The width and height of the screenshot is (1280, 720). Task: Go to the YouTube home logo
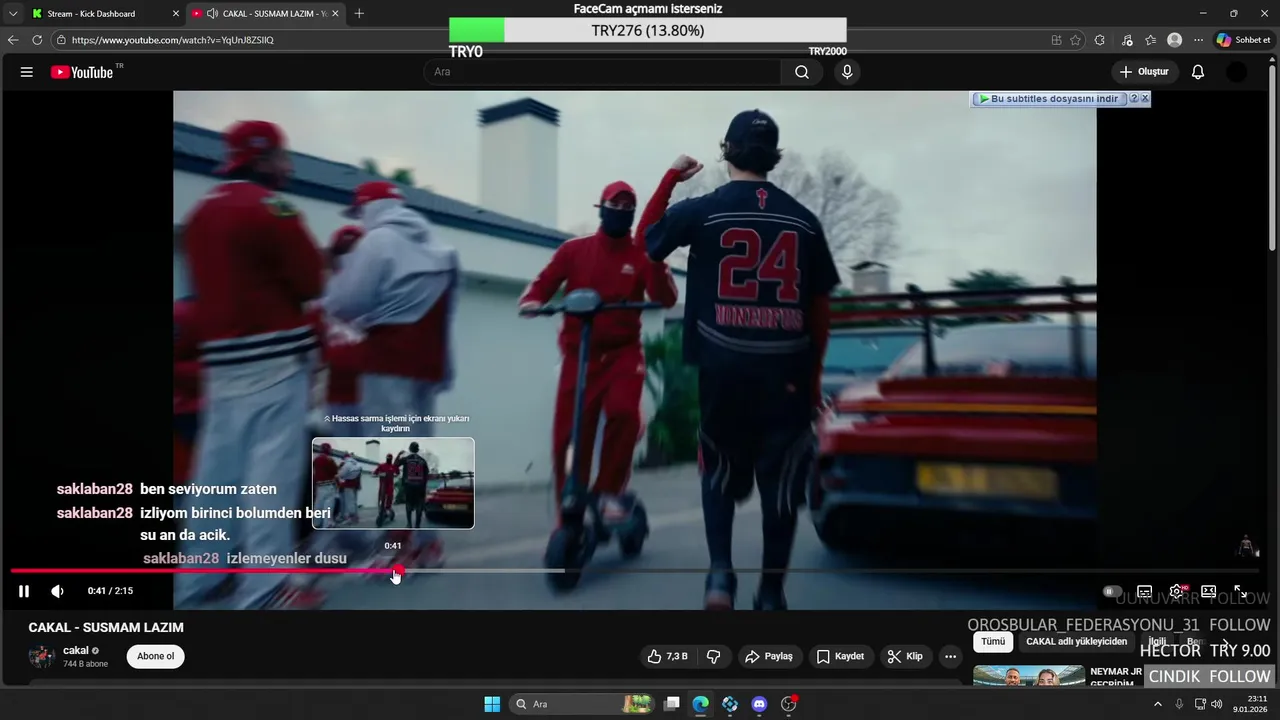(x=82, y=72)
